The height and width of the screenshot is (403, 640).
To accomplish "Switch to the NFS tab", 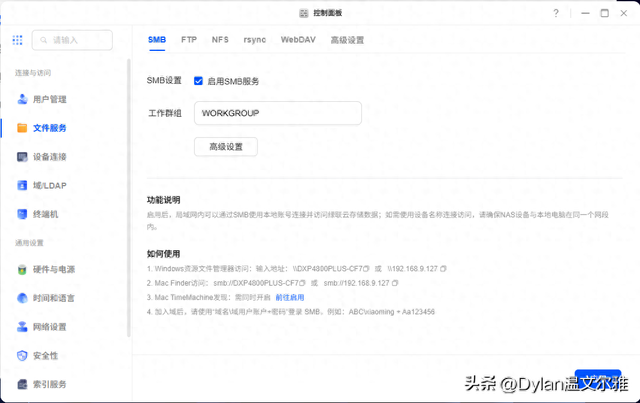I will click(x=220, y=40).
